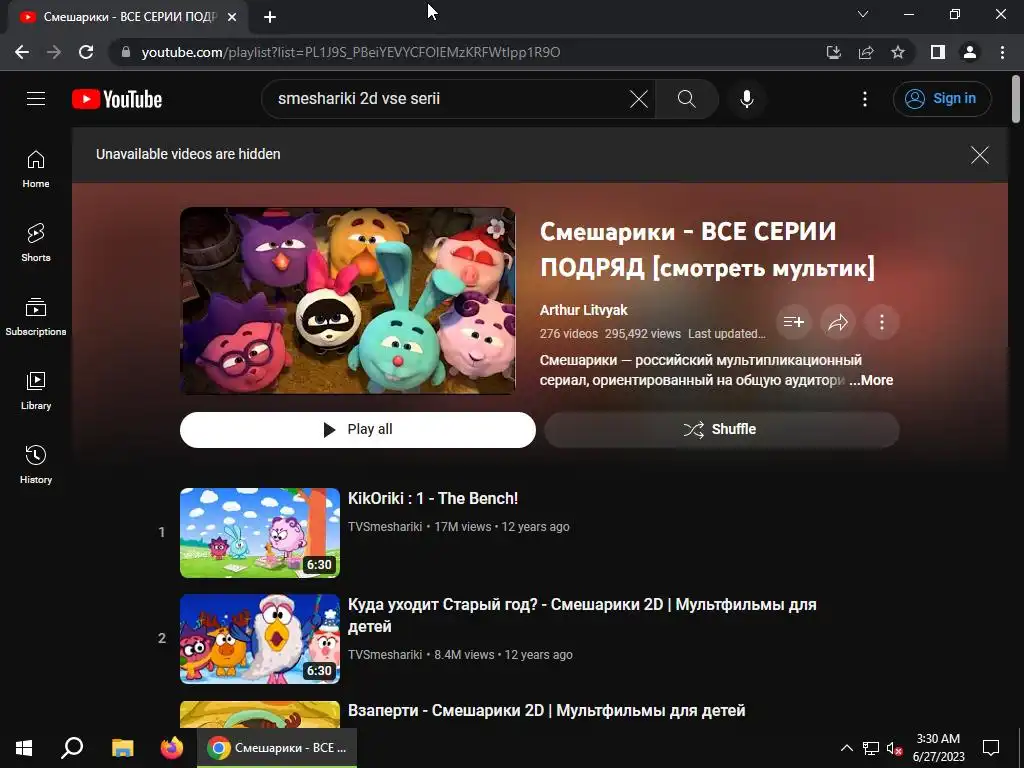This screenshot has width=1024, height=768.
Task: Open Windows taskbar search
Action: [x=72, y=748]
